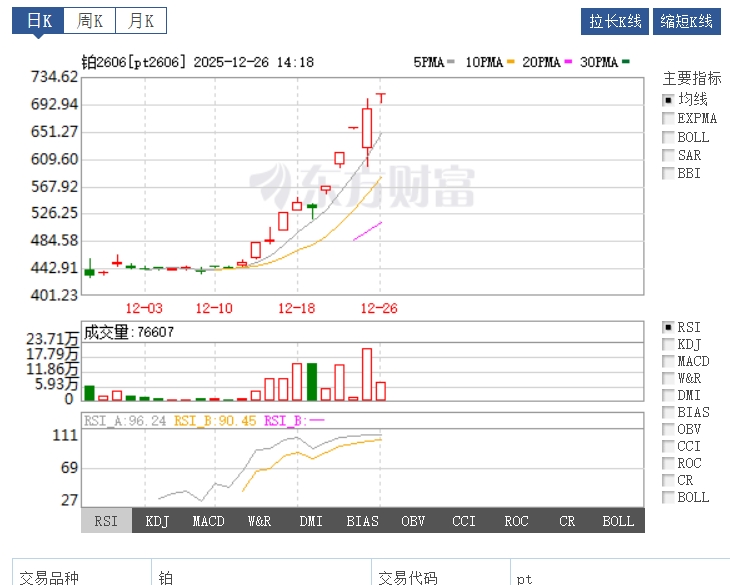The image size is (730, 585).
Task: Select the BBI main indicator option
Action: (668, 173)
